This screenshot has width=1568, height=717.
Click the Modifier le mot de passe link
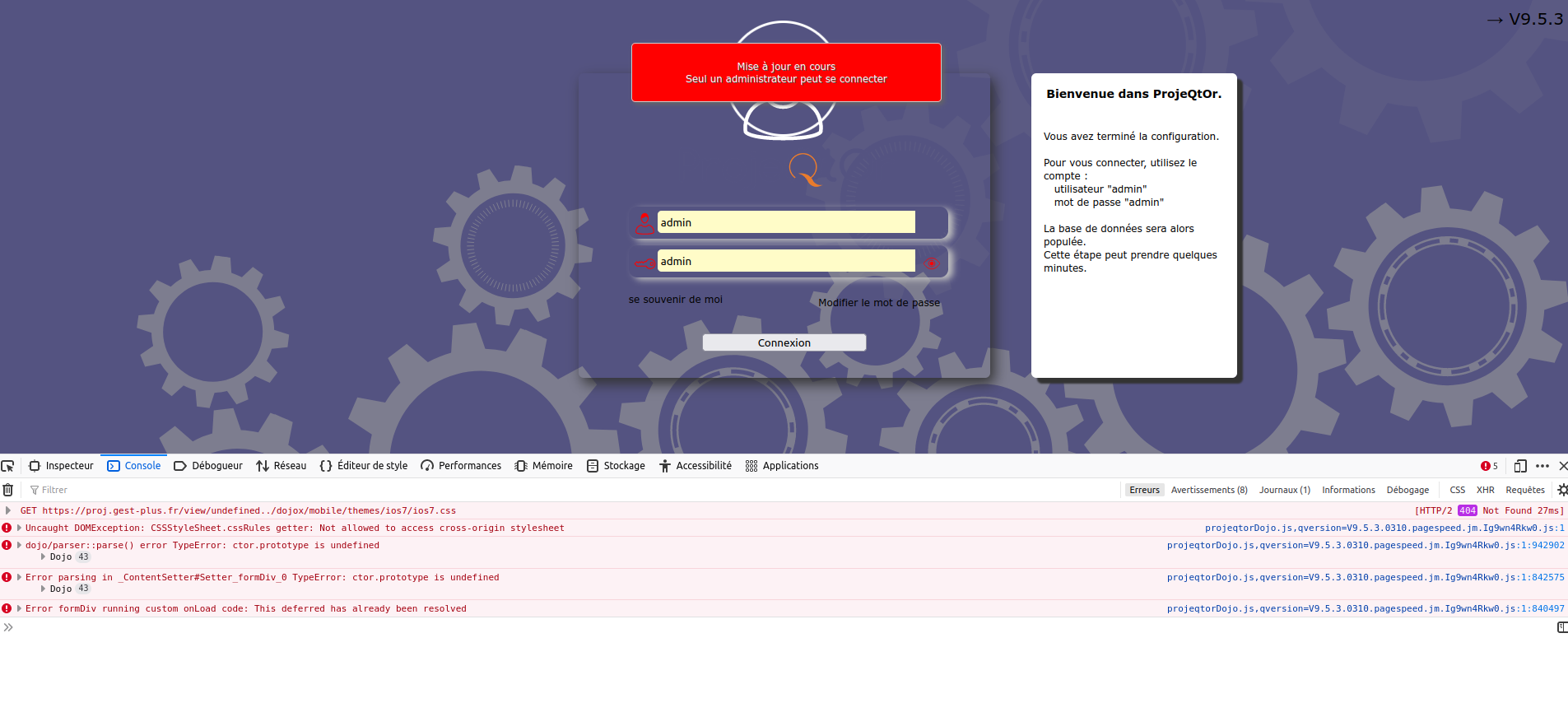(878, 303)
